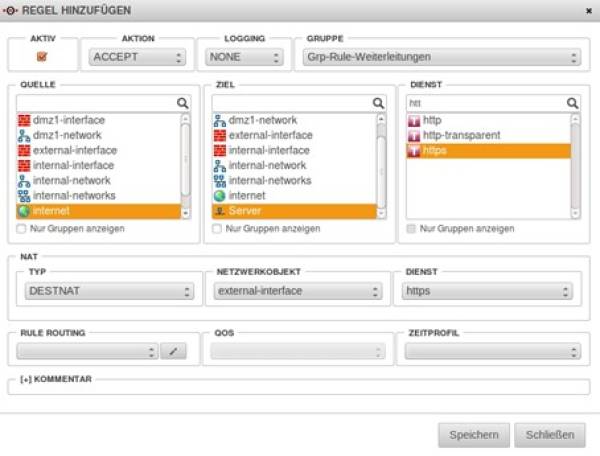This screenshot has width=600, height=456.
Task: Select the internet globe entry in Quelle list
Action: pos(25,211)
